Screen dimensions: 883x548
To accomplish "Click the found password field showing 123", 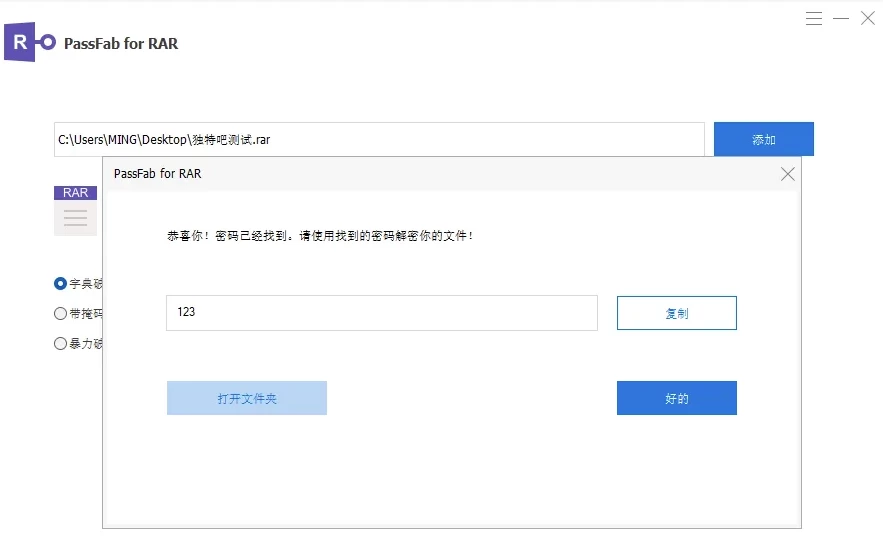I will pyautogui.click(x=382, y=313).
